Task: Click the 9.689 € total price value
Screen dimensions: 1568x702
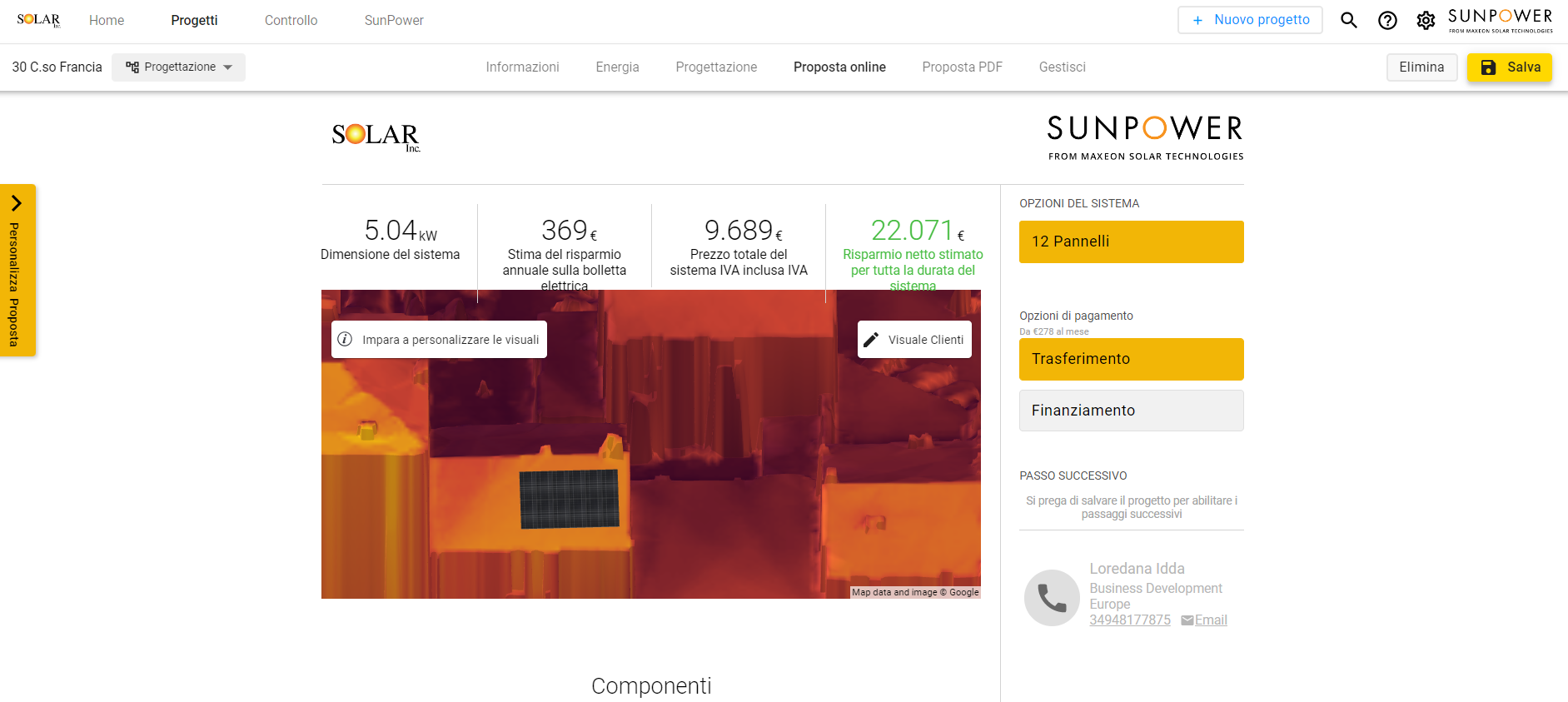Action: click(743, 231)
